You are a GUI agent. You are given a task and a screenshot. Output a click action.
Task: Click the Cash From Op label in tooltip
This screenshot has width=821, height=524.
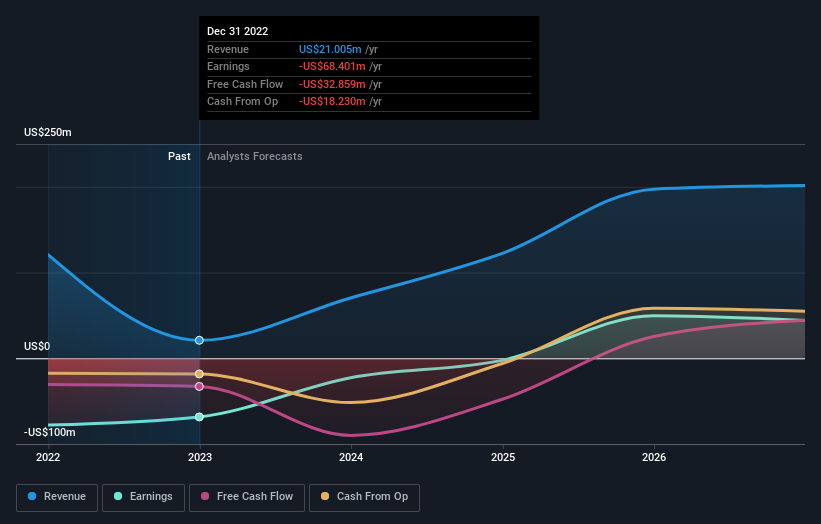point(242,102)
